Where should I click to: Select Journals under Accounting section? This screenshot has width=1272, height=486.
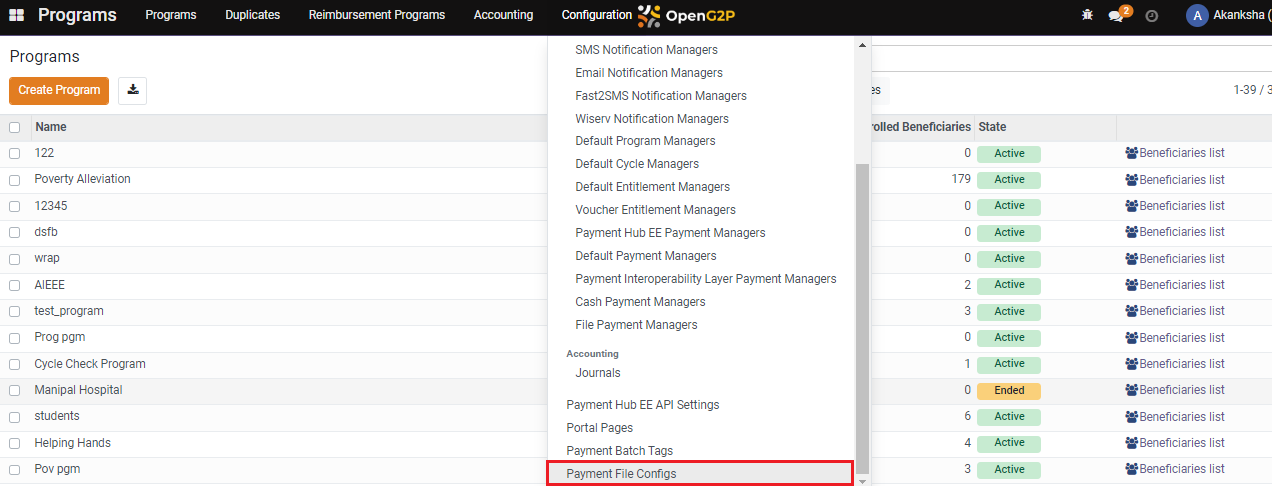598,373
